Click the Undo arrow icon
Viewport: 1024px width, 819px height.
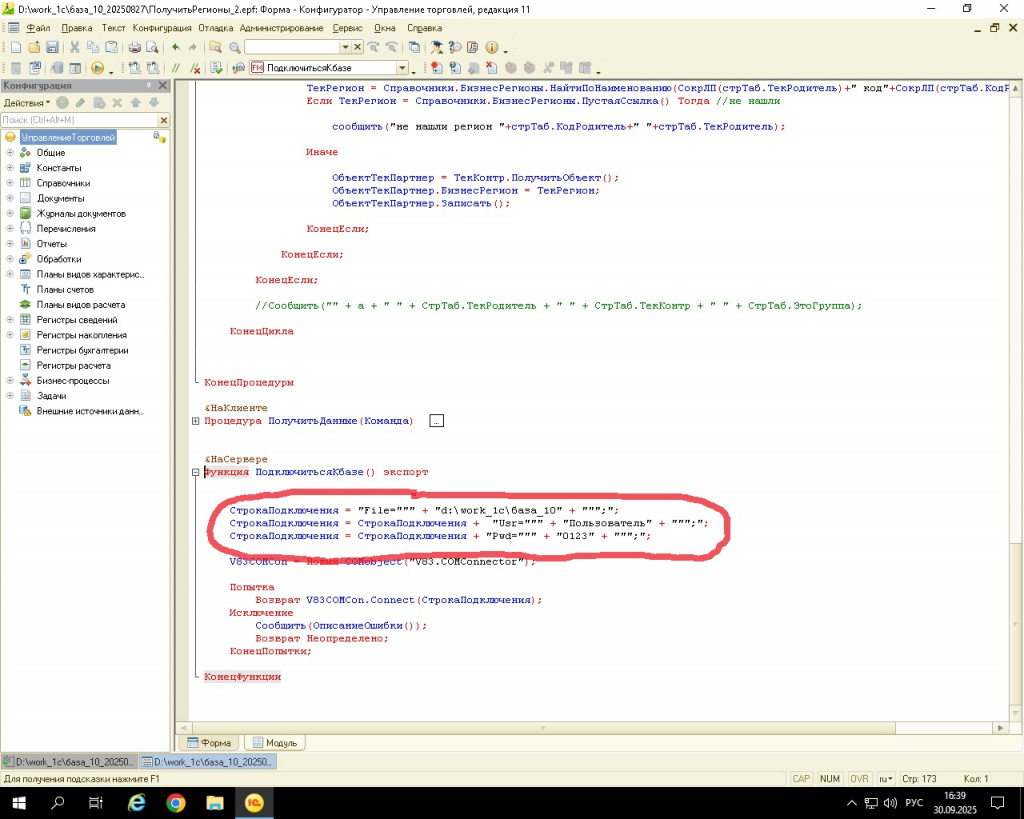pos(177,48)
